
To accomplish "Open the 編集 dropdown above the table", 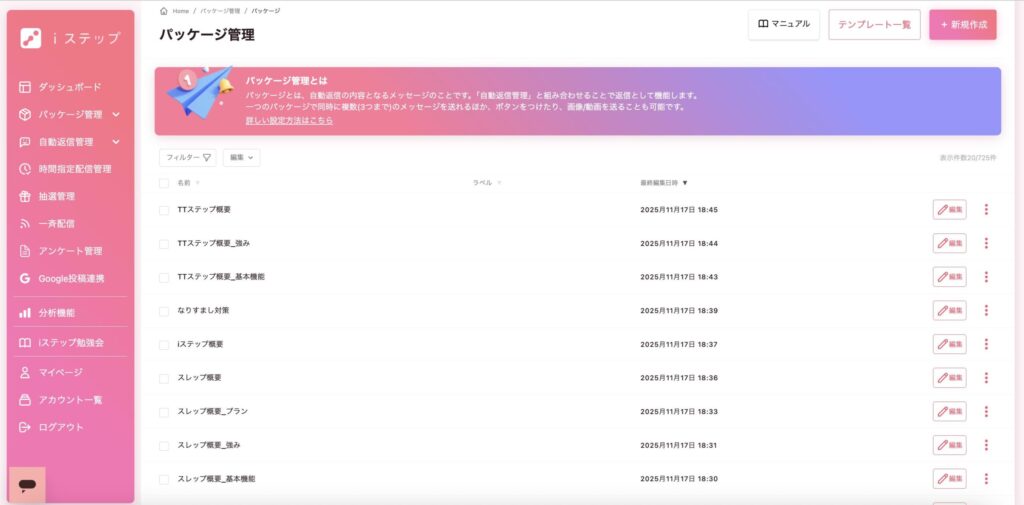I will [x=241, y=158].
